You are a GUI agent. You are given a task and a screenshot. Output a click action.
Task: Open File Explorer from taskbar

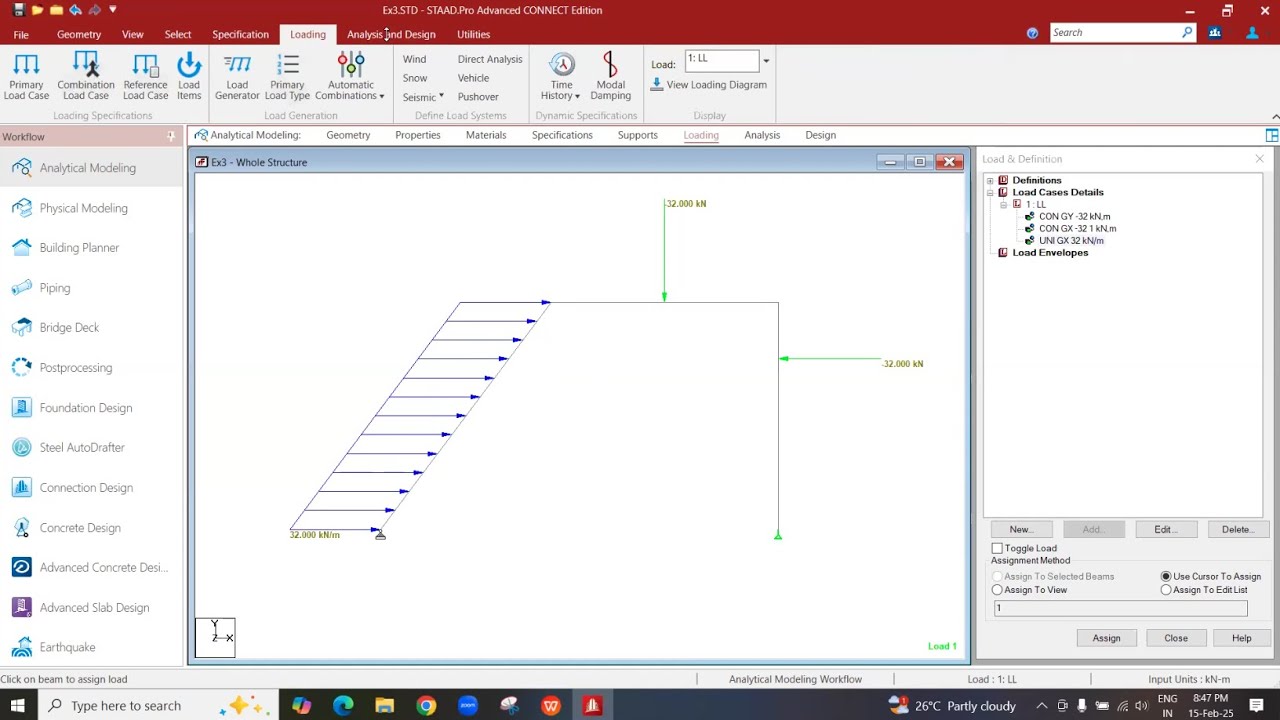tap(384, 706)
